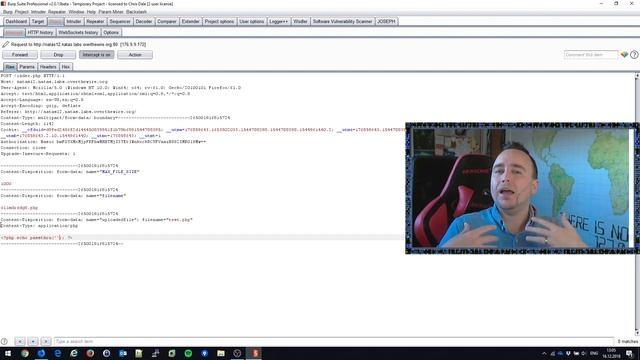This screenshot has height=360, width=640.
Task: Open the JOSEPH tab
Action: point(386,22)
